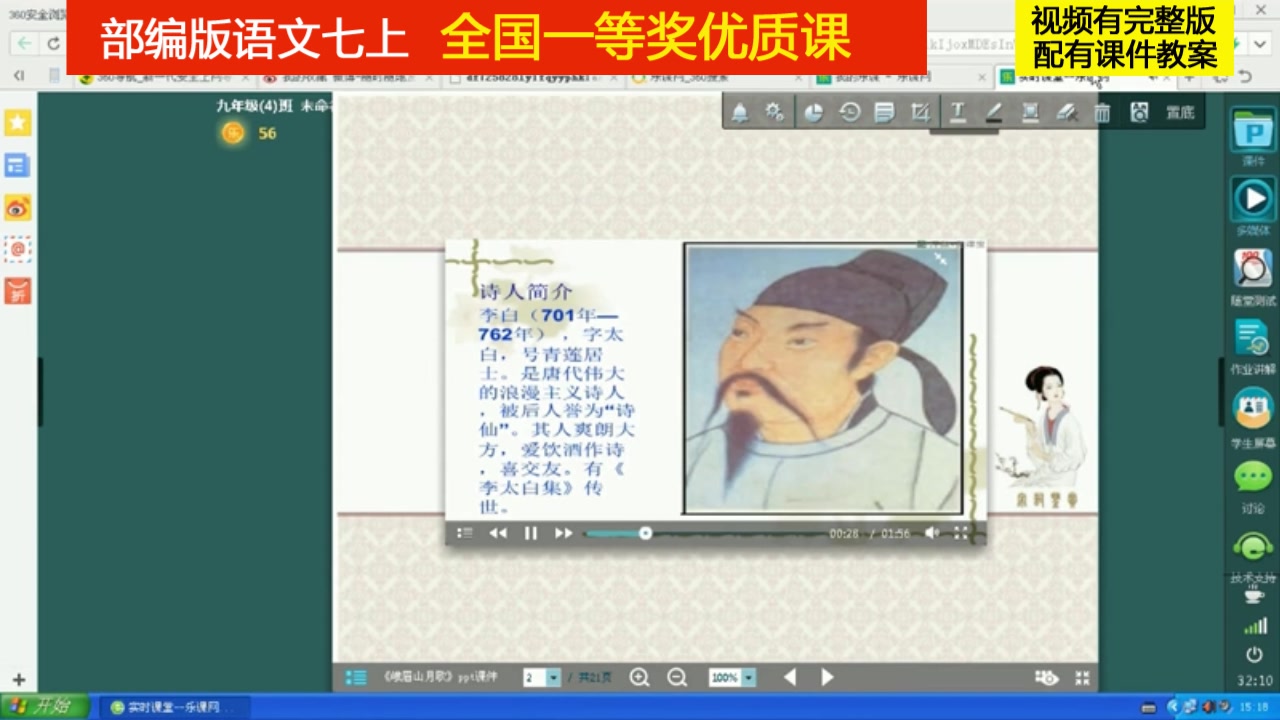Screen dimensions: 1280x720
Task: Click the notes page icon
Action: (x=884, y=113)
